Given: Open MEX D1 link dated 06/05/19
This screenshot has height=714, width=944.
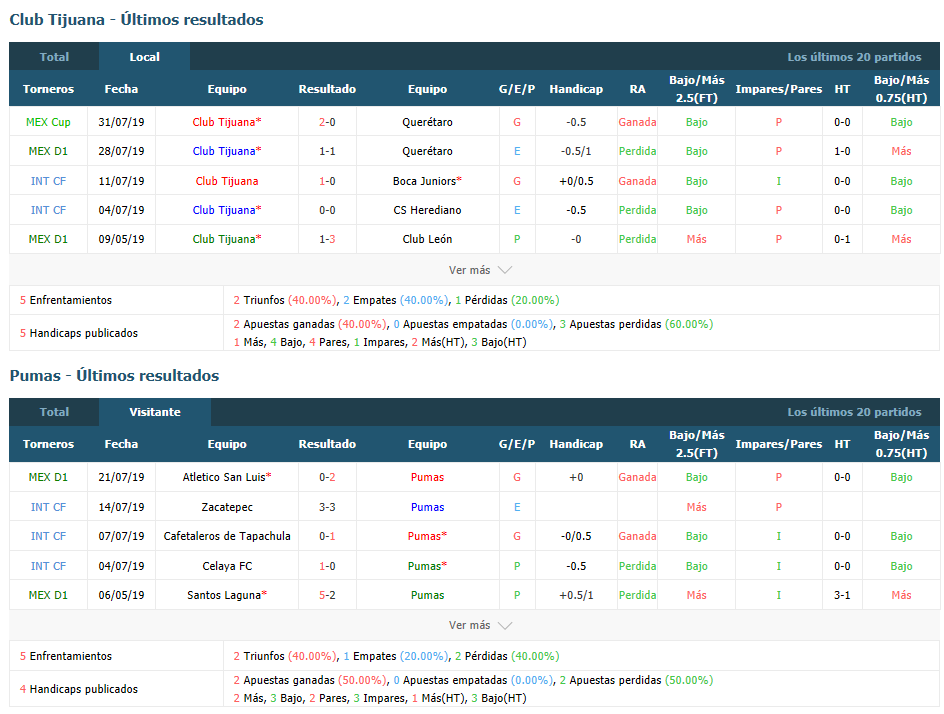Looking at the screenshot, I should [48, 595].
